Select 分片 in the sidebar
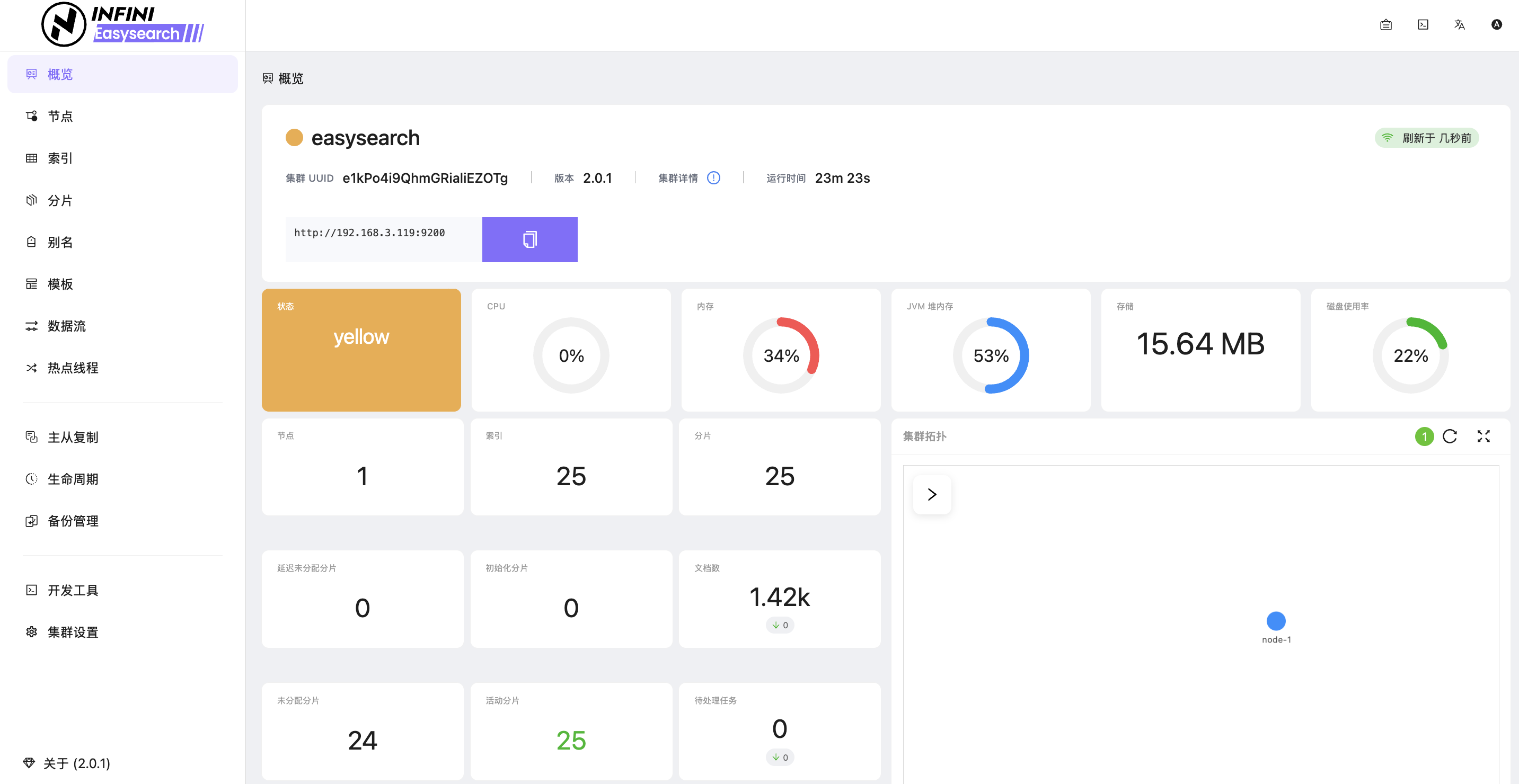This screenshot has width=1519, height=784. pos(60,200)
